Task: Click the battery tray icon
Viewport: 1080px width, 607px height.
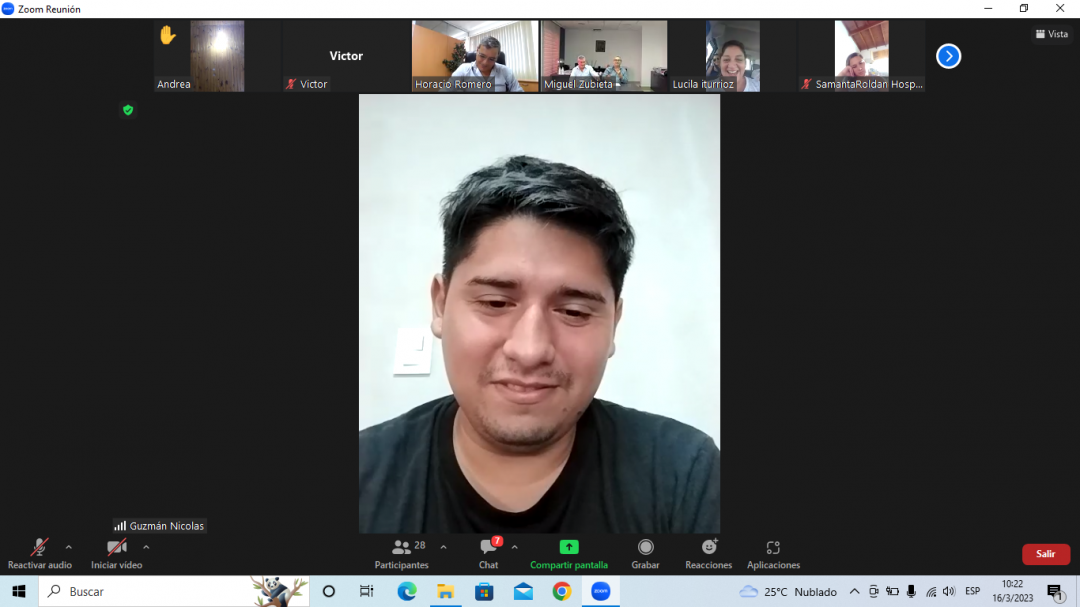Action: click(892, 591)
